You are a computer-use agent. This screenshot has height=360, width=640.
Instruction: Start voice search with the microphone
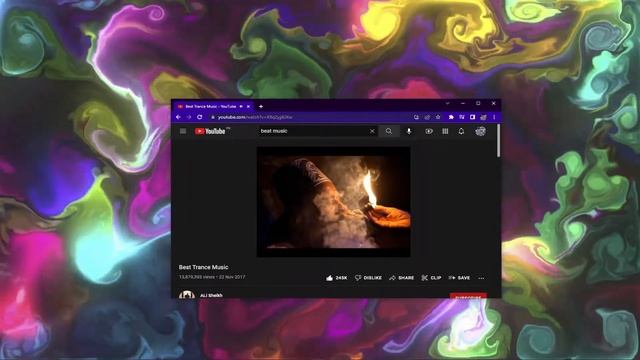[x=409, y=131]
